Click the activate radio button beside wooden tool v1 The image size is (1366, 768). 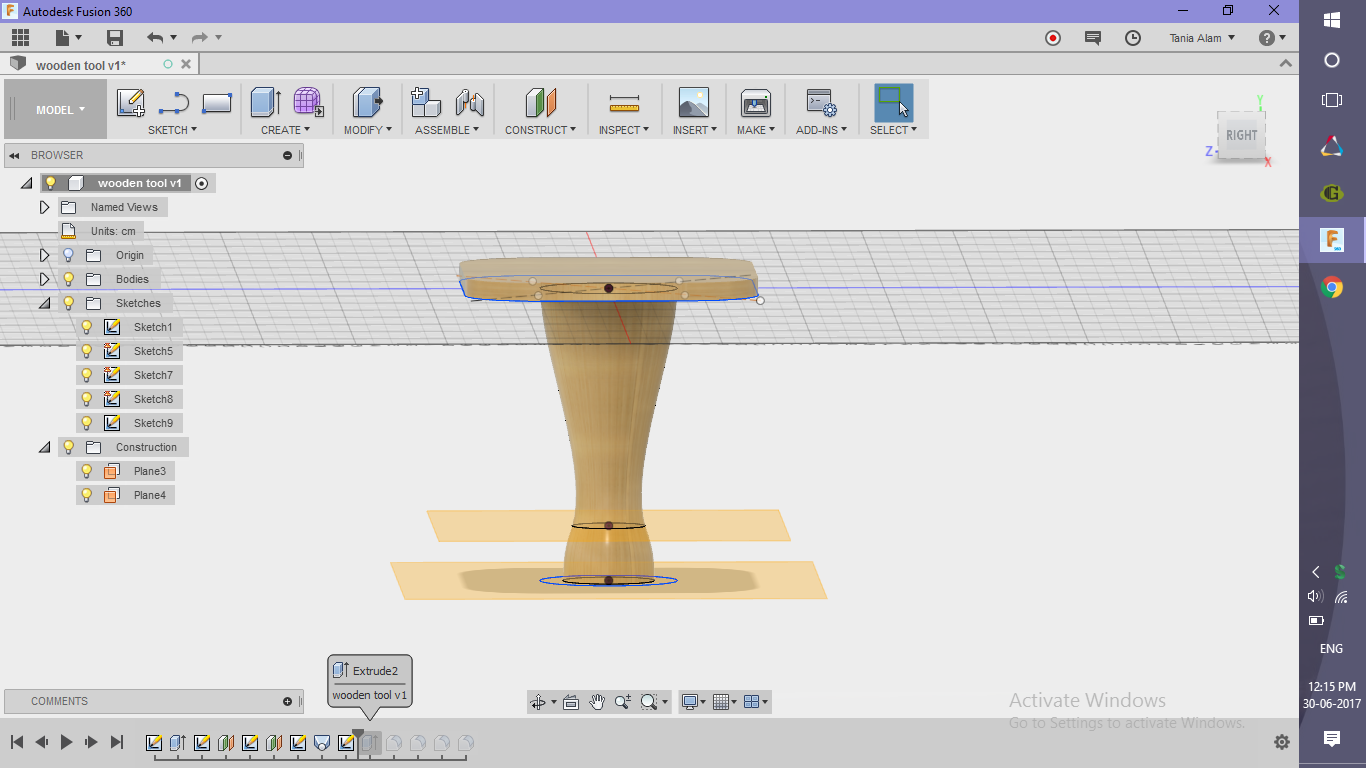pos(202,183)
